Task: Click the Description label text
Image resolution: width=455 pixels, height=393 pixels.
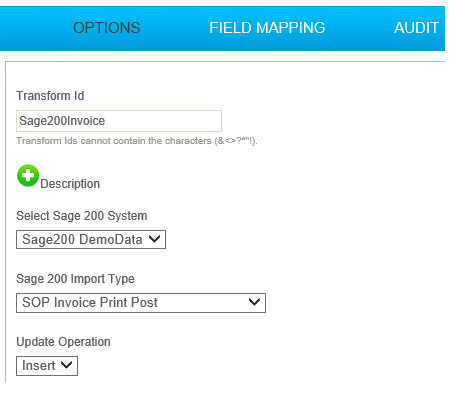Action: tap(70, 184)
